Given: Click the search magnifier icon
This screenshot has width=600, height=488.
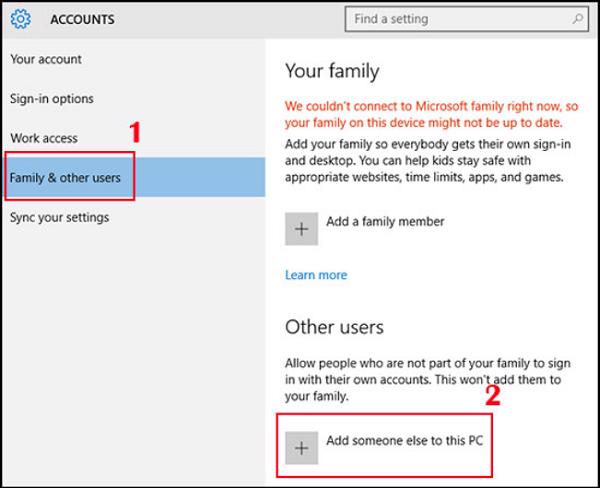Looking at the screenshot, I should [x=577, y=19].
